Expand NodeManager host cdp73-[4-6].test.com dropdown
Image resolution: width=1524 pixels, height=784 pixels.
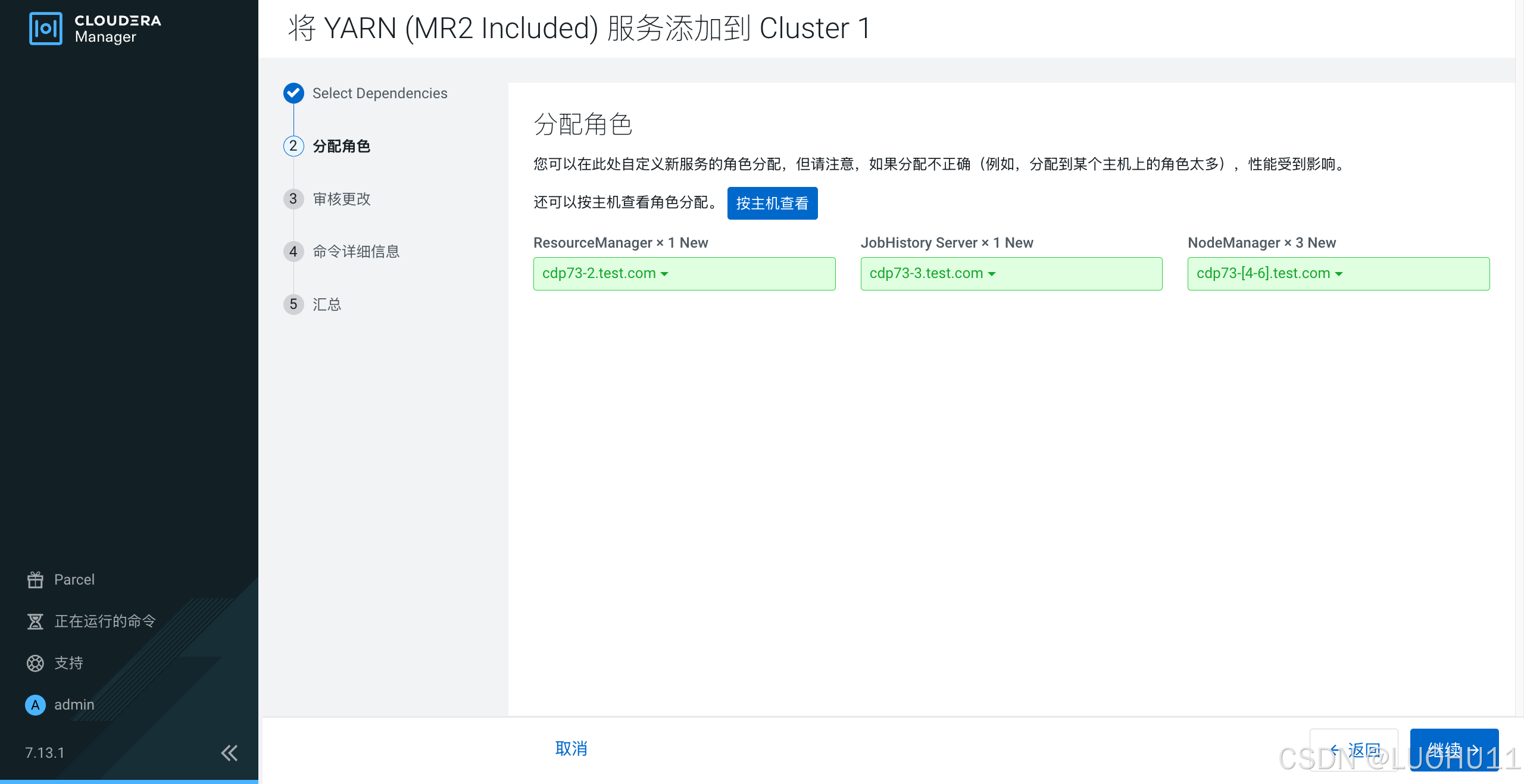[x=1269, y=273]
